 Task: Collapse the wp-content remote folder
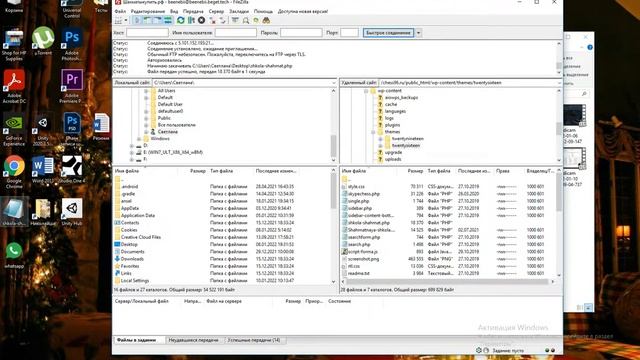pos(366,91)
